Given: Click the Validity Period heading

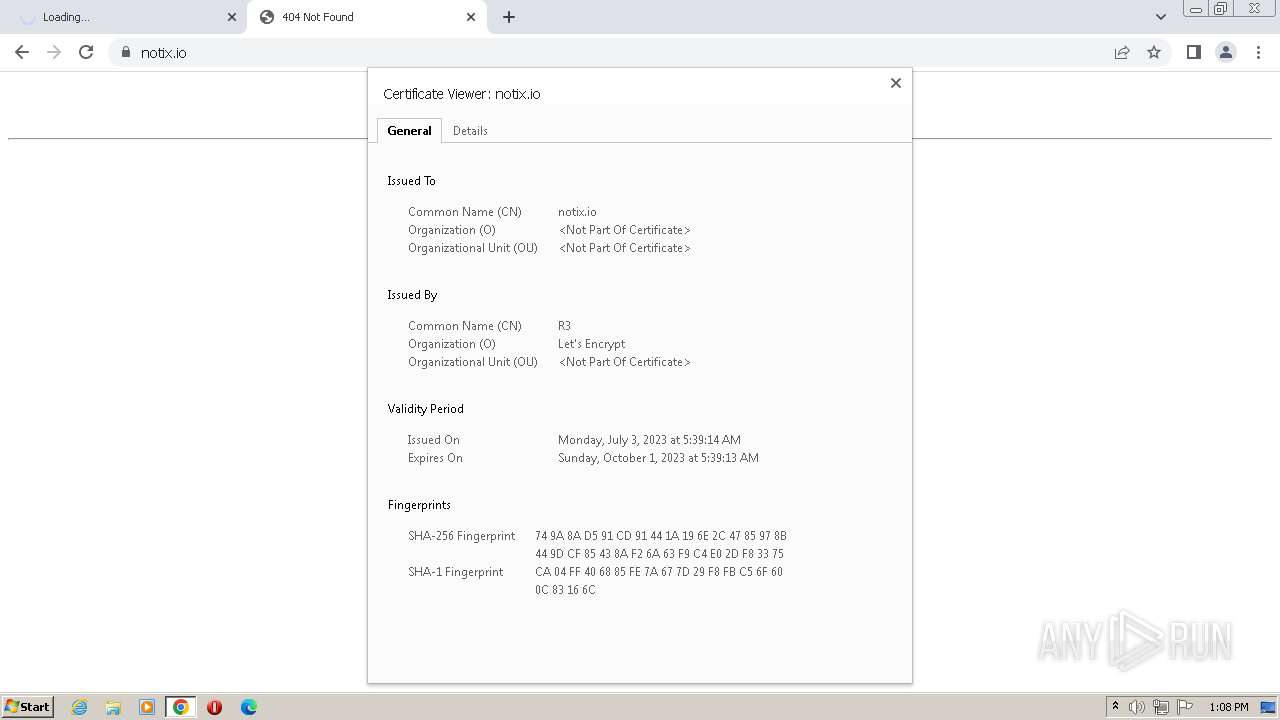Looking at the screenshot, I should 425,409.
